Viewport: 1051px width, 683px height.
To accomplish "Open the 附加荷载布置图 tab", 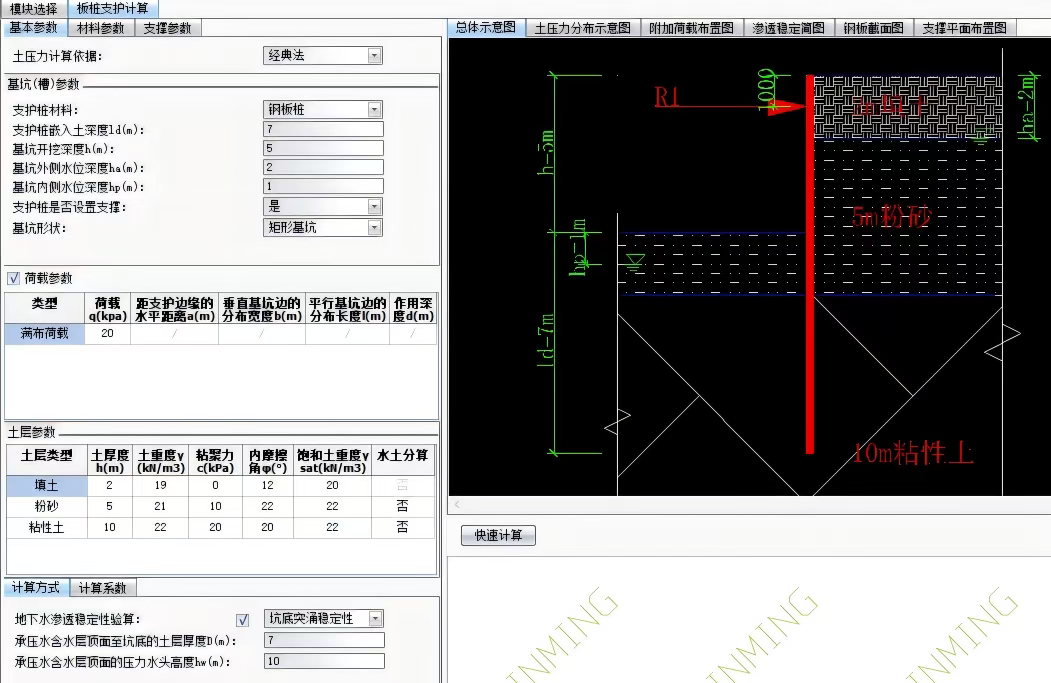I will 691,28.
